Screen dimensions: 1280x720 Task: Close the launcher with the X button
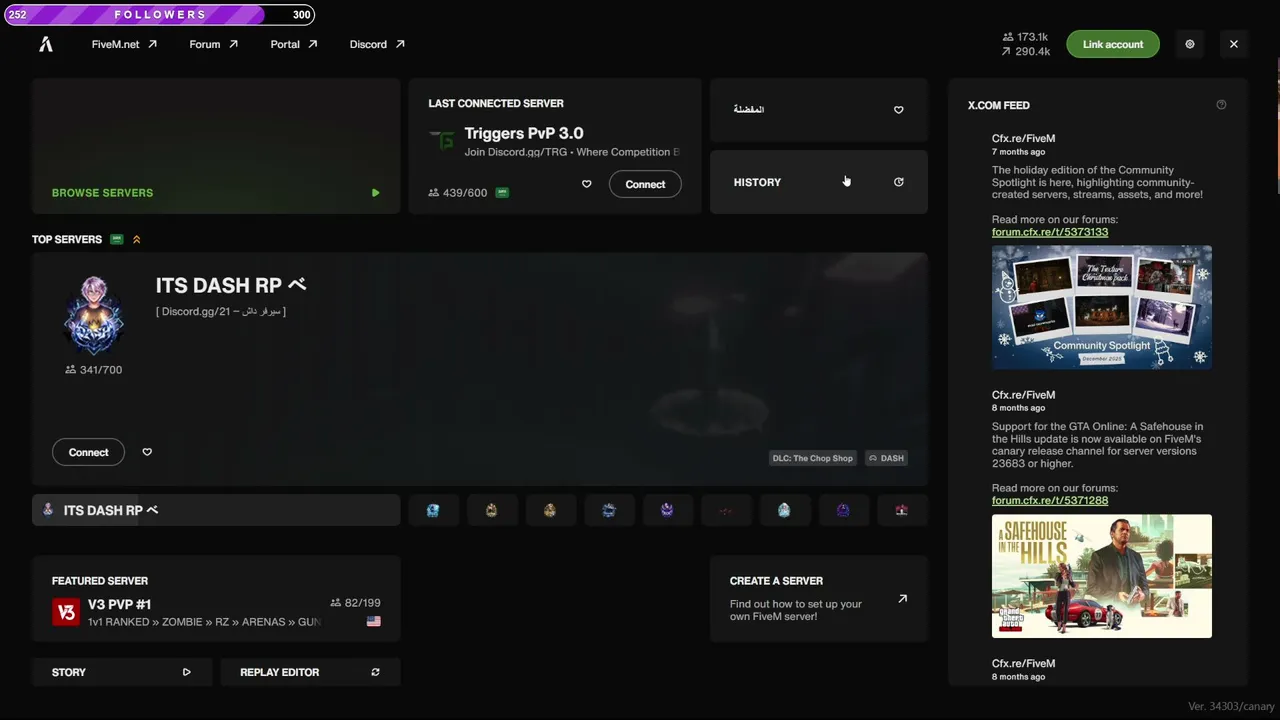pyautogui.click(x=1234, y=44)
